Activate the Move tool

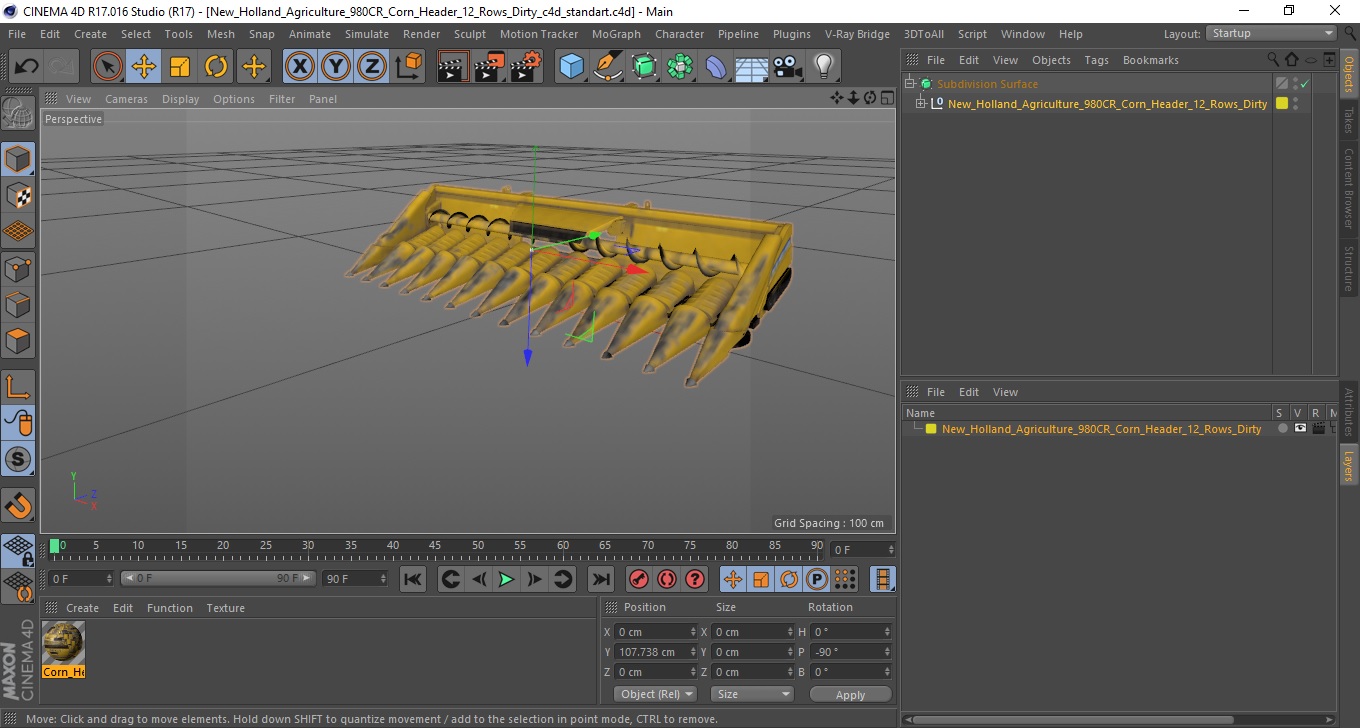pos(144,67)
